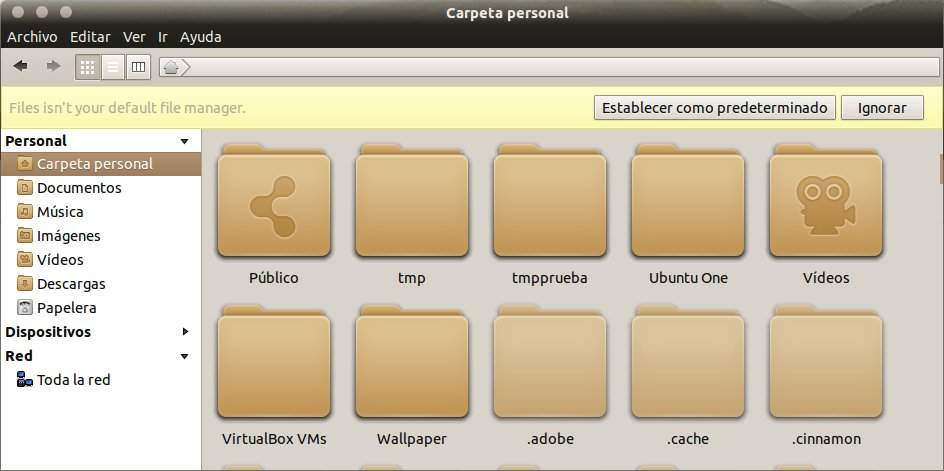Open the Wallpaper folder icon
944x471 pixels.
pyautogui.click(x=412, y=362)
